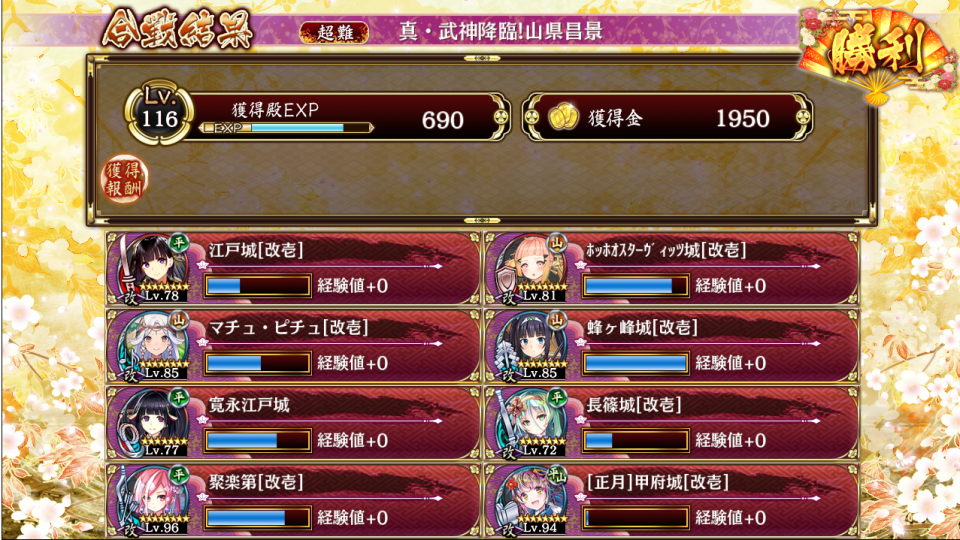
Task: Click 聚楽第[改壱] experience progress bar
Action: (x=258, y=517)
